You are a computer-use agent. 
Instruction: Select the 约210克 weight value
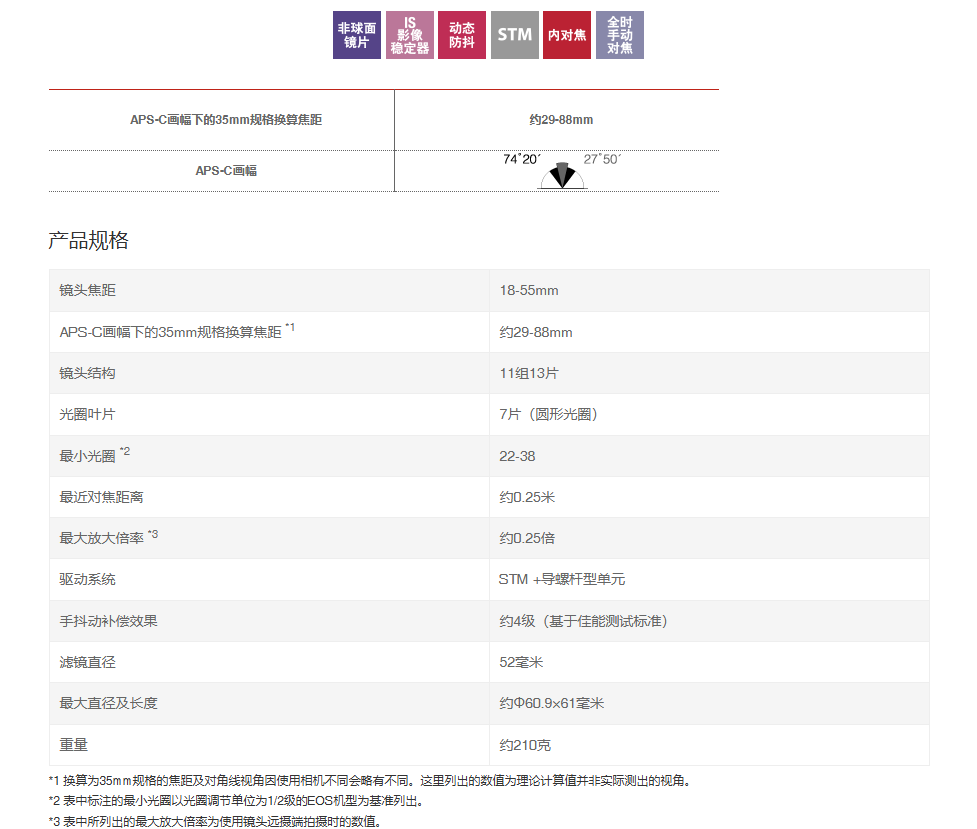[x=525, y=745]
